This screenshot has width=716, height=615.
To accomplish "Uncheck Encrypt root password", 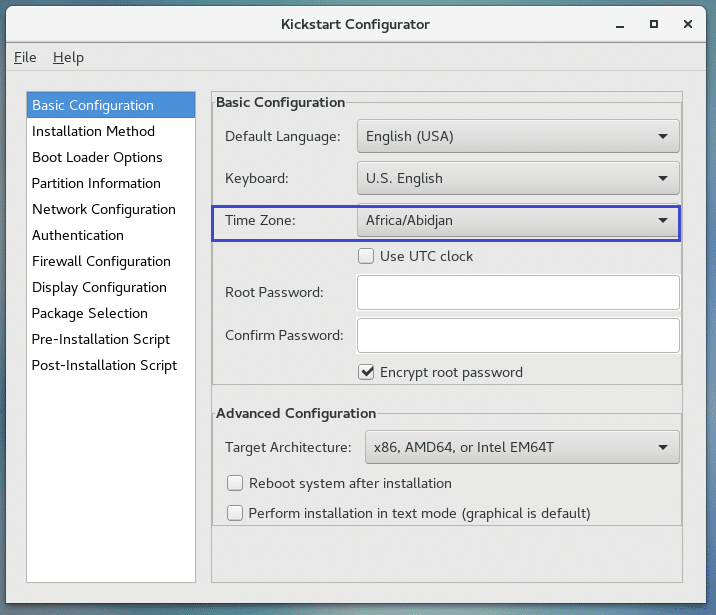I will (367, 372).
